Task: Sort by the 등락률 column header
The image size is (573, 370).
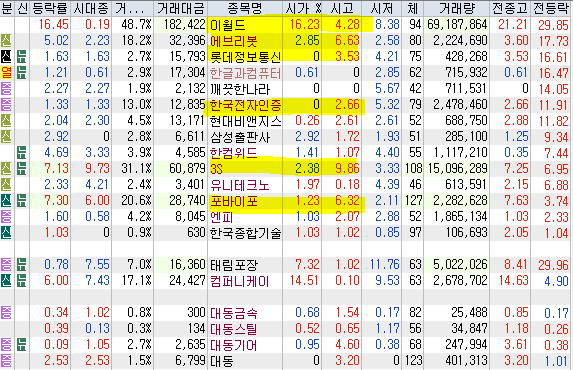Action: [50, 8]
